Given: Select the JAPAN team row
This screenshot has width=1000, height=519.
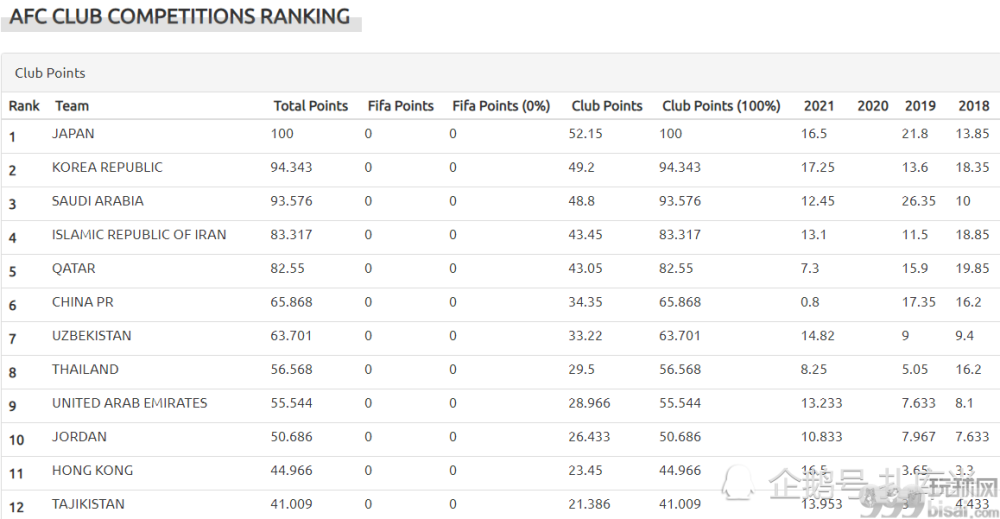Looking at the screenshot, I should point(500,136).
